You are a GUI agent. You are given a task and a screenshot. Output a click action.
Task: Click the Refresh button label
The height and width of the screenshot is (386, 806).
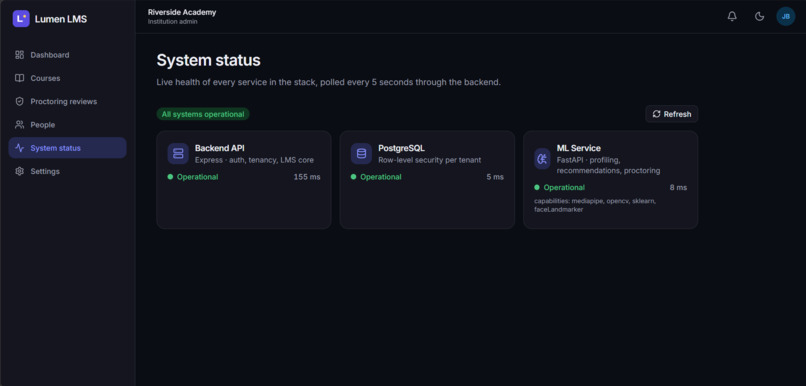(x=677, y=114)
